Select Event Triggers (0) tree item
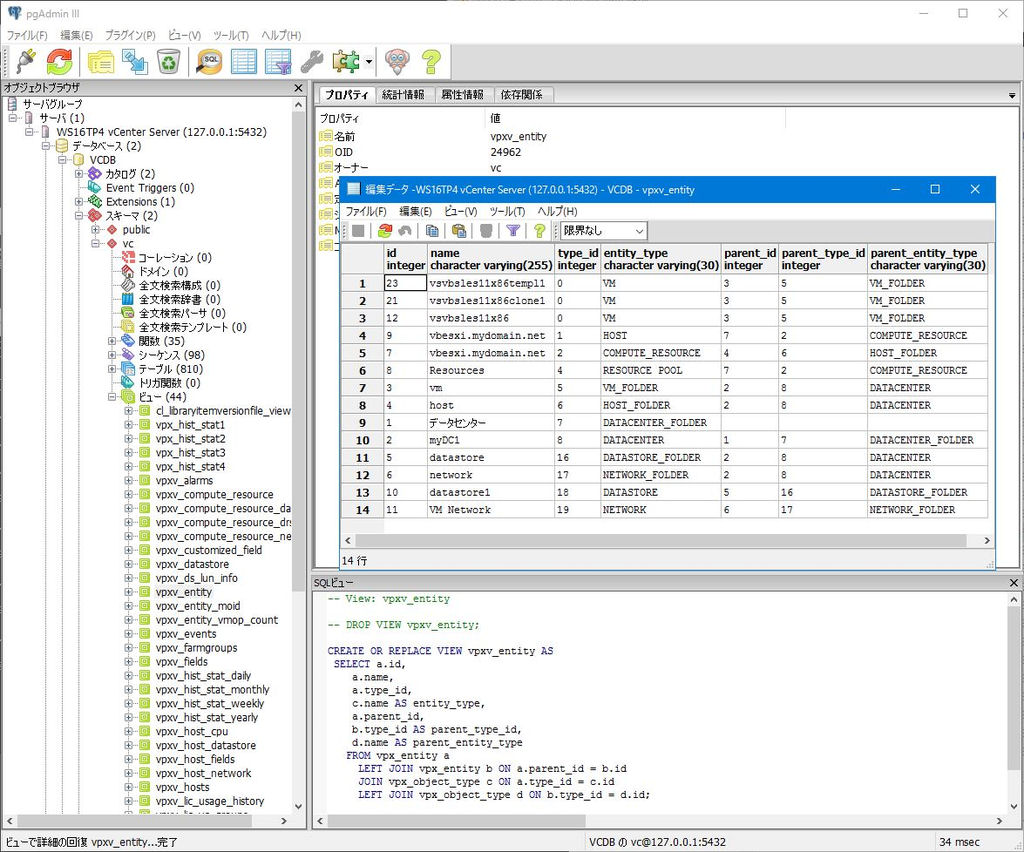This screenshot has height=852, width=1024. [150, 188]
